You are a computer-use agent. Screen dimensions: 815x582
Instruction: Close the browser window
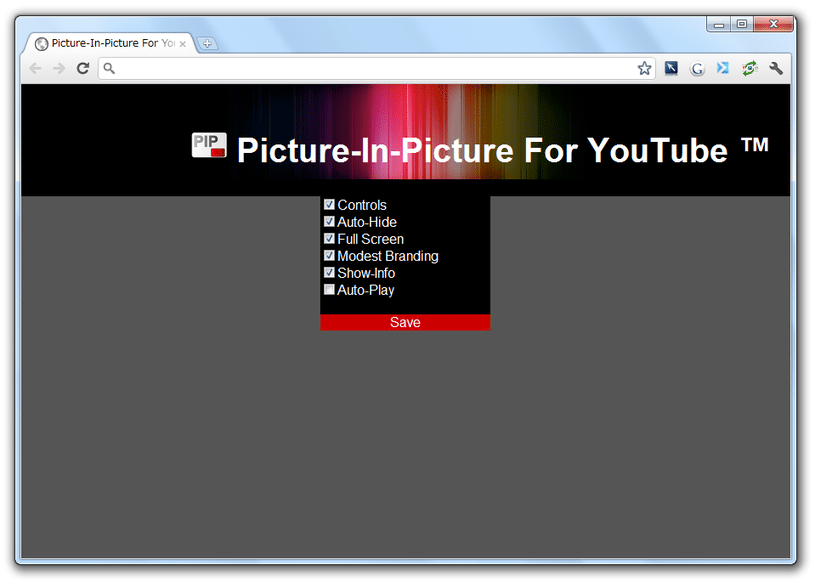point(774,24)
